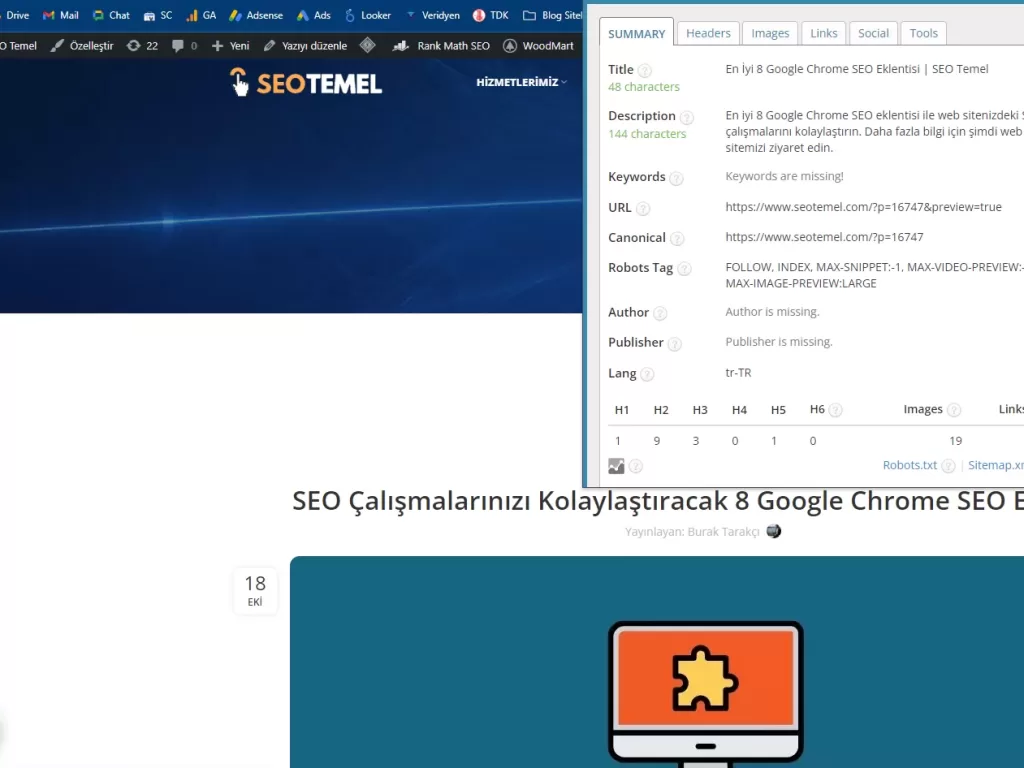Switch to the Headers tab
The width and height of the screenshot is (1024, 768).
coord(708,33)
